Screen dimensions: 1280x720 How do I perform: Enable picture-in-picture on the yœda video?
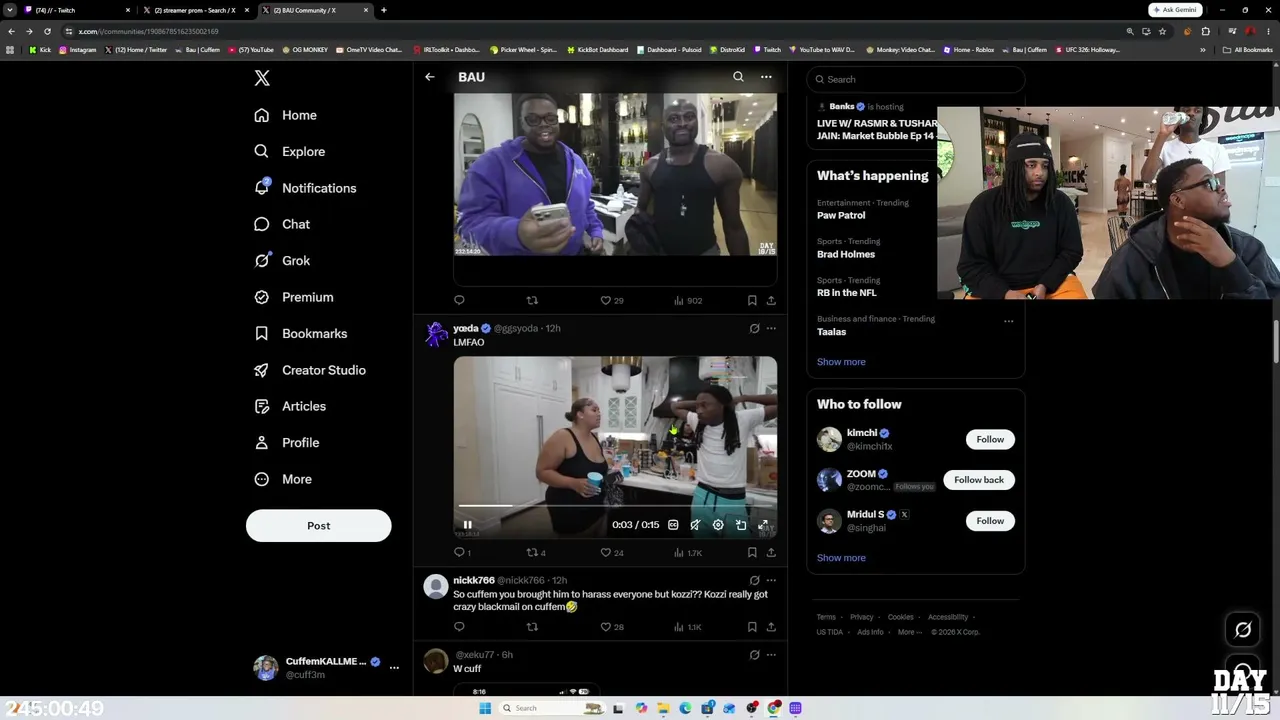pyautogui.click(x=741, y=525)
